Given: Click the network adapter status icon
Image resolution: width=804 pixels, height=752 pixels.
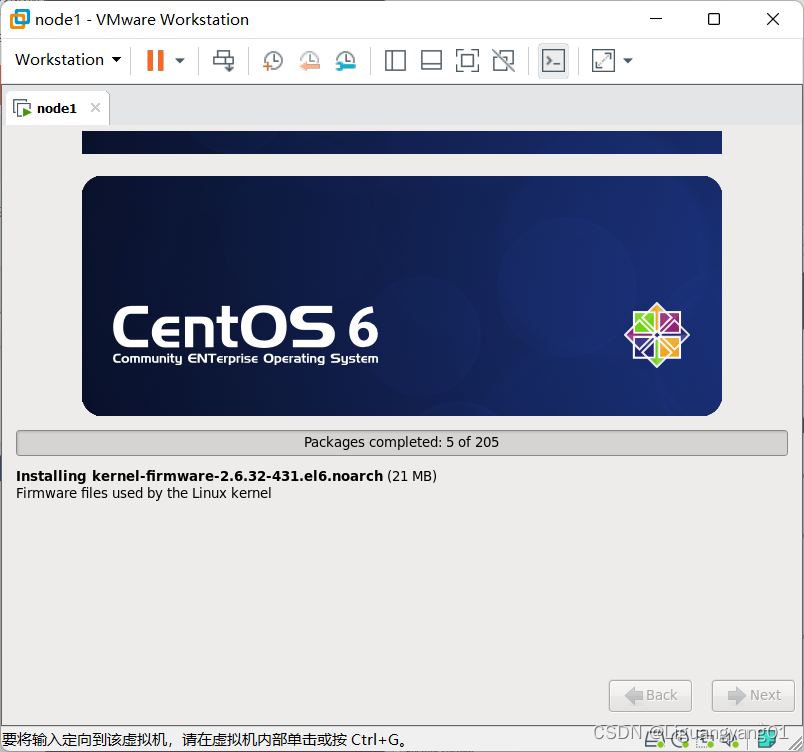Looking at the screenshot, I should (705, 739).
